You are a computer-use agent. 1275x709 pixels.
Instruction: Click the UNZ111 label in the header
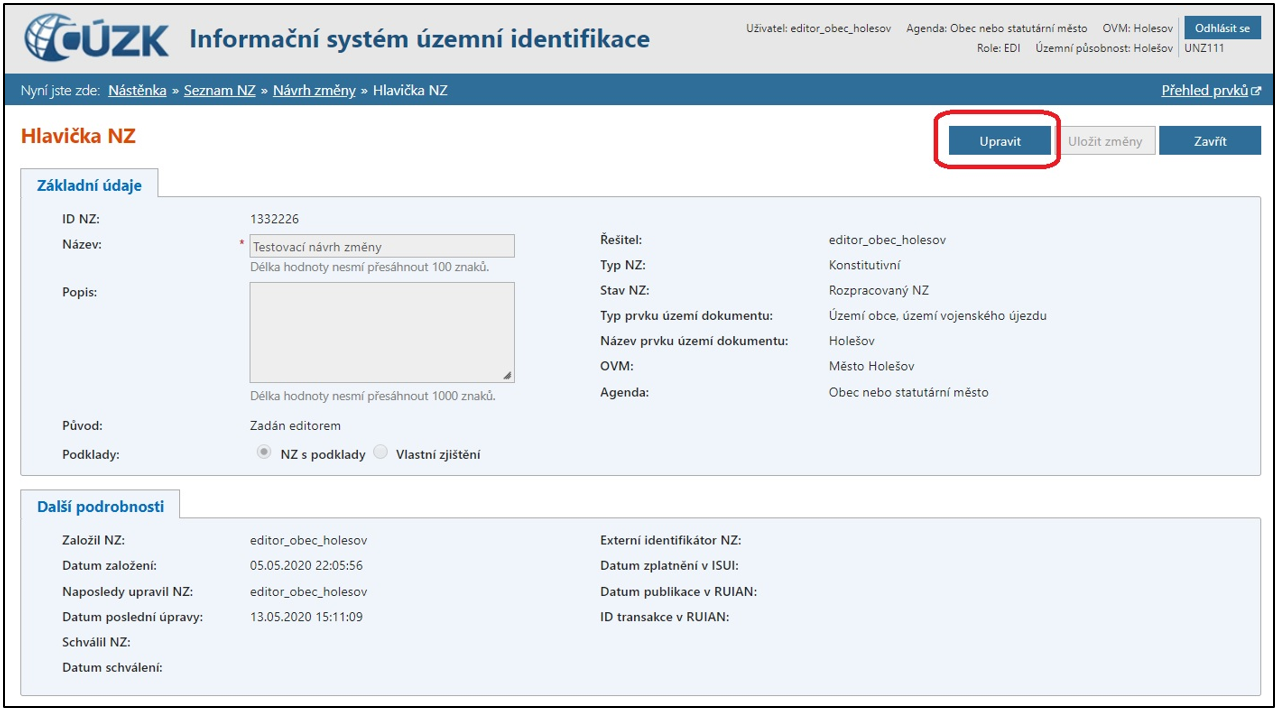pyautogui.click(x=1204, y=48)
